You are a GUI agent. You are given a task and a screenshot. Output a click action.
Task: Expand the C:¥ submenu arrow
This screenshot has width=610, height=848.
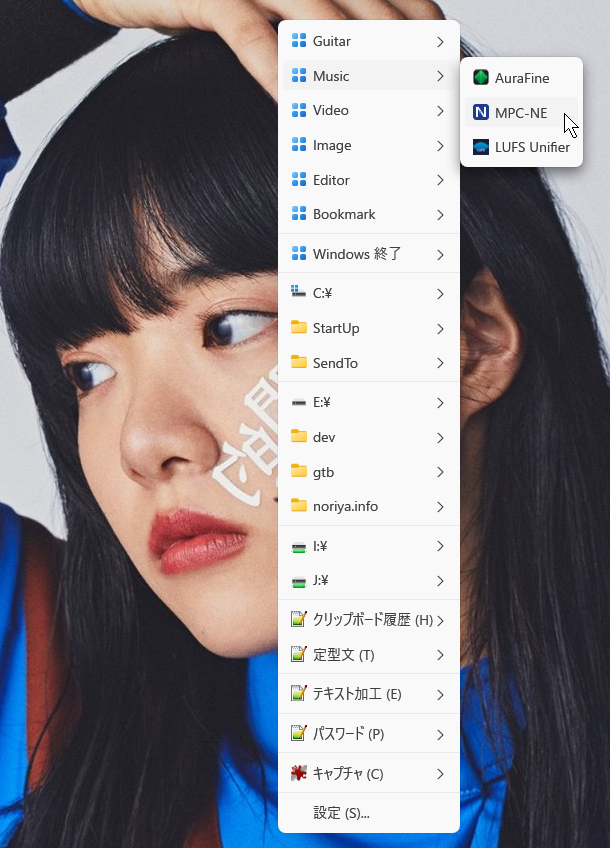[440, 294]
